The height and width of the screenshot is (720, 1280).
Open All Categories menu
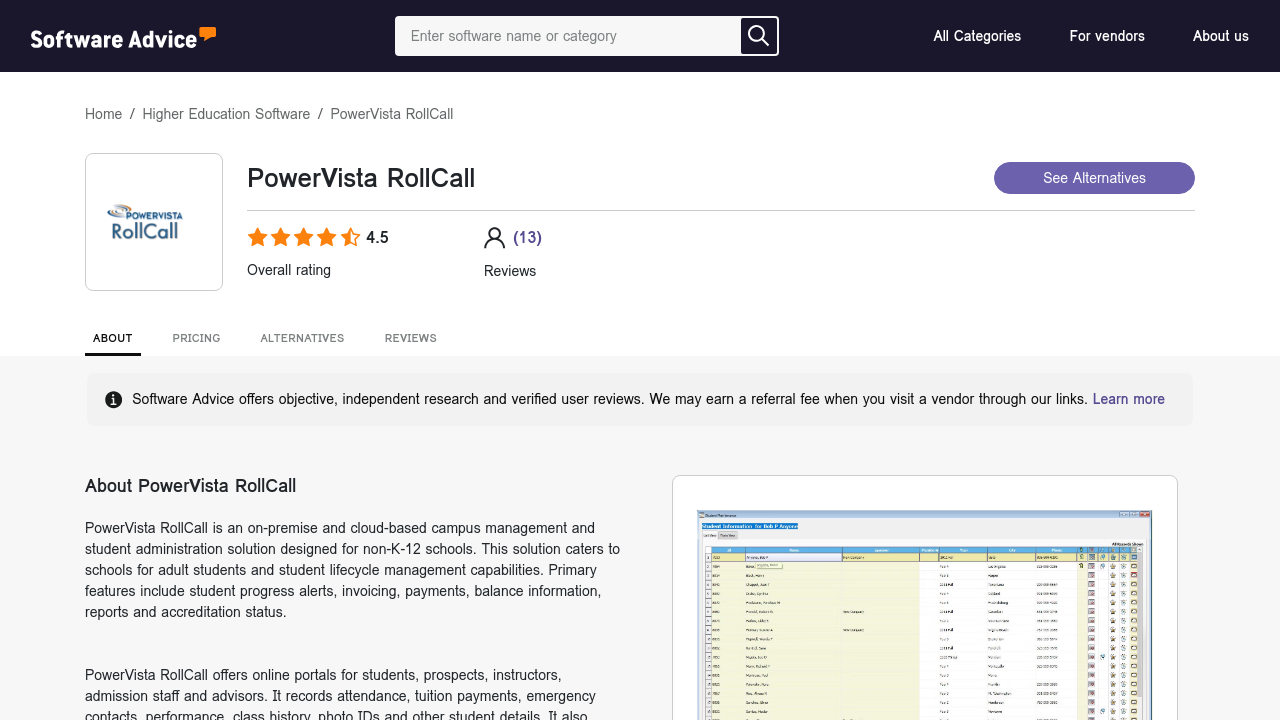tap(977, 36)
